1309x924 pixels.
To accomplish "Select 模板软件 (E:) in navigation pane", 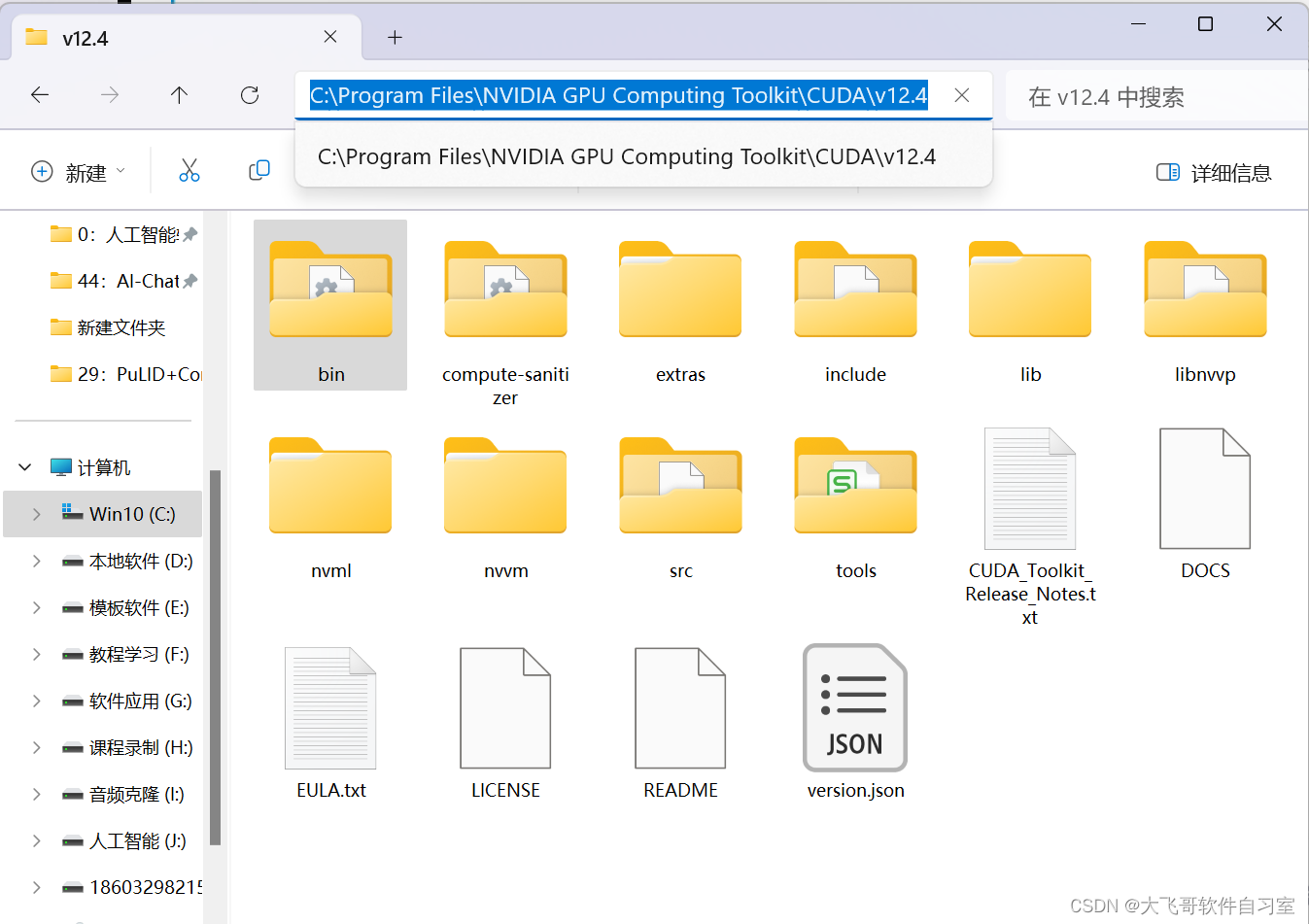I will [x=126, y=607].
